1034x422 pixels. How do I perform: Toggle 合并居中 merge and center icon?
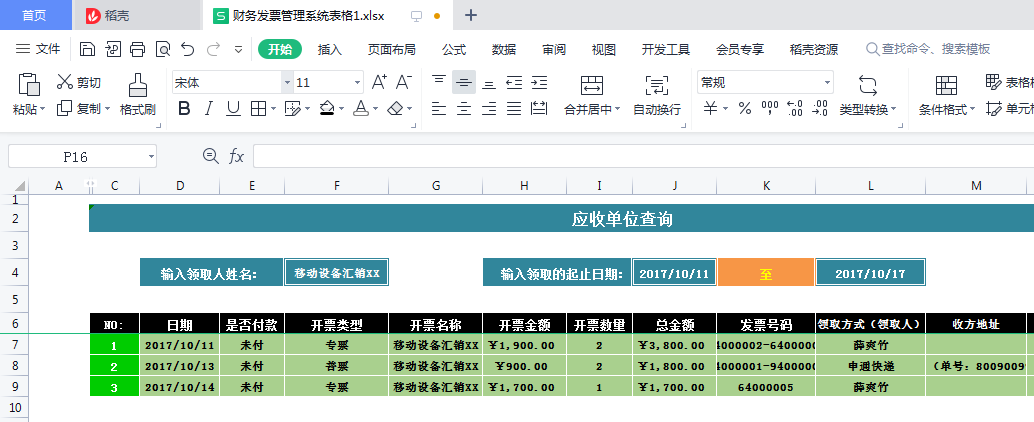[x=592, y=85]
